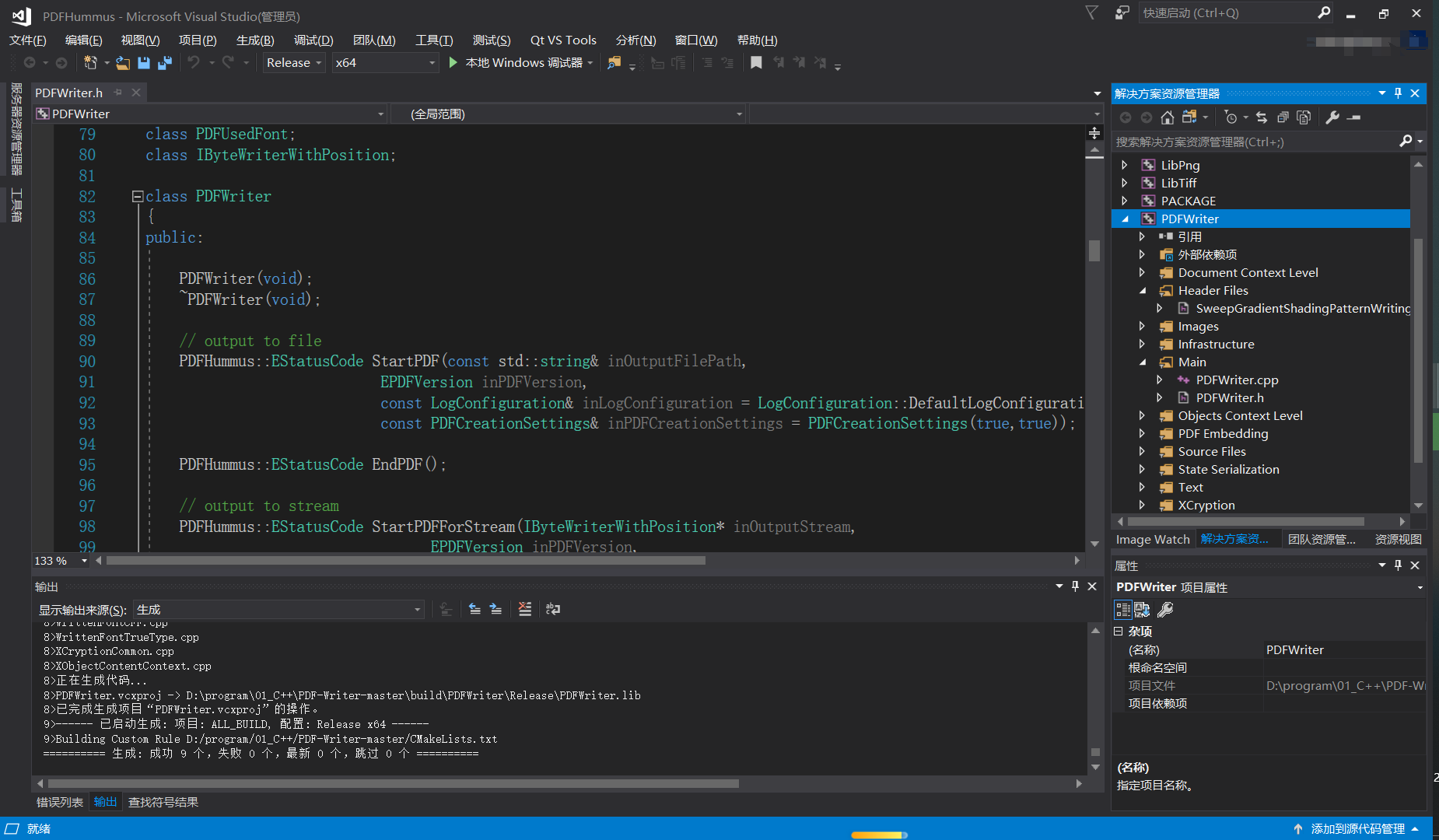
Task: Sync Solution Explorer with the active document
Action: [1262, 117]
